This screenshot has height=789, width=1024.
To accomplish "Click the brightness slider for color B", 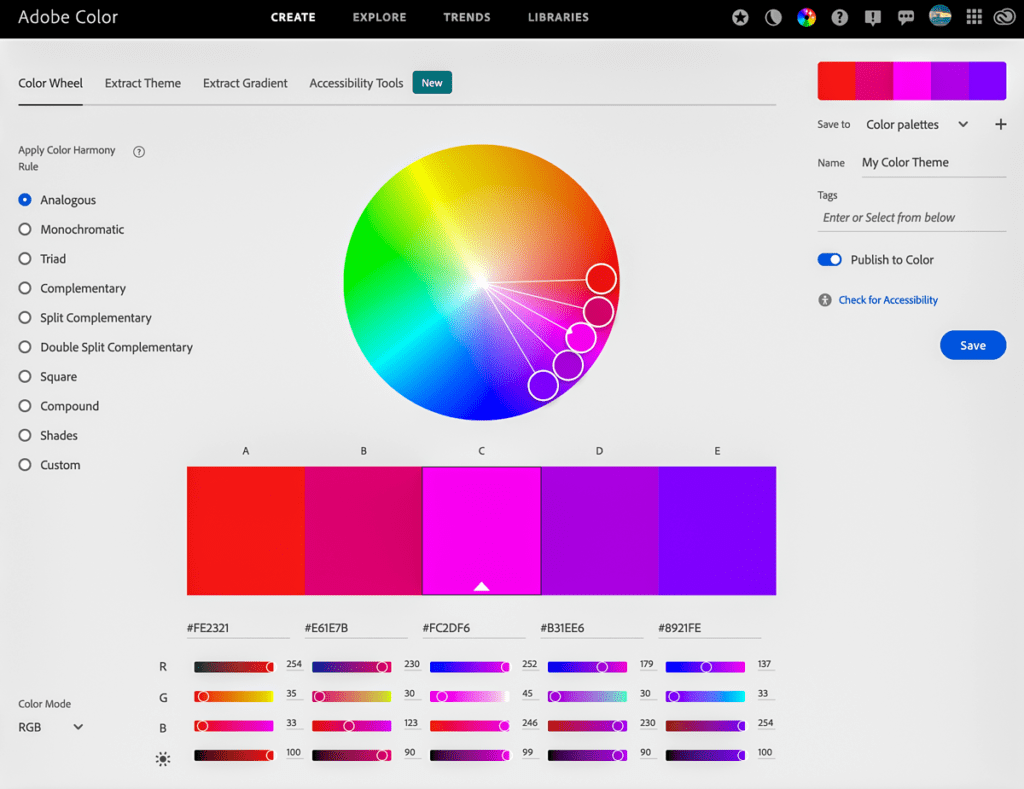I will click(351, 755).
